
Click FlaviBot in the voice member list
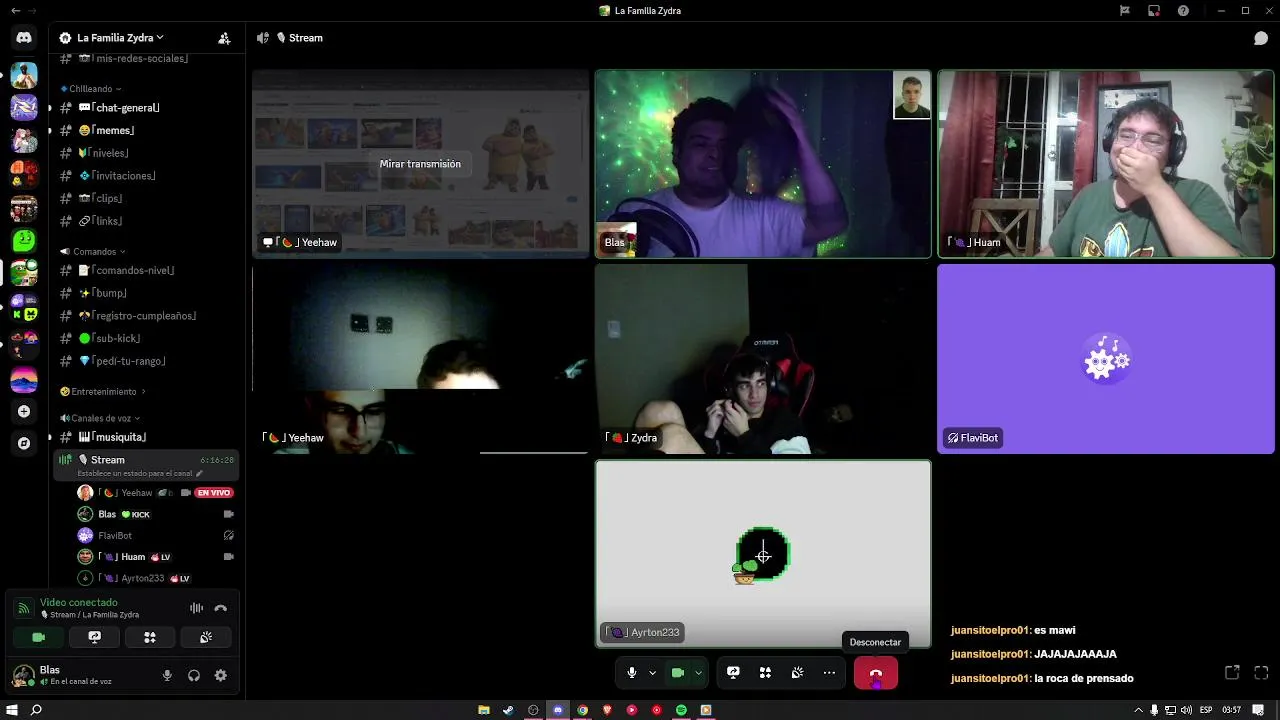click(155, 535)
